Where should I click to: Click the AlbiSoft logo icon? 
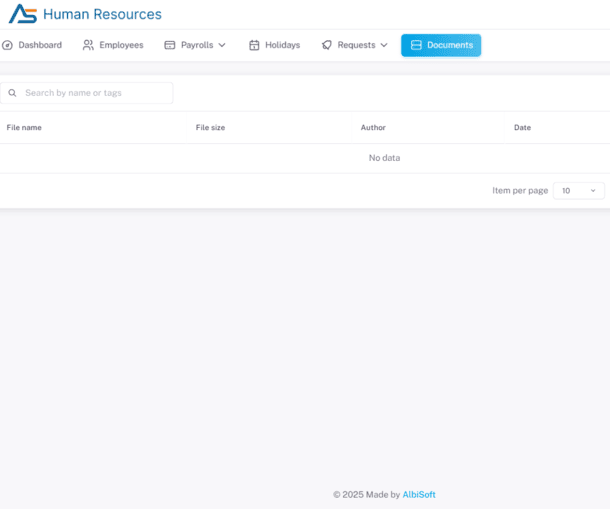pyautogui.click(x=22, y=14)
